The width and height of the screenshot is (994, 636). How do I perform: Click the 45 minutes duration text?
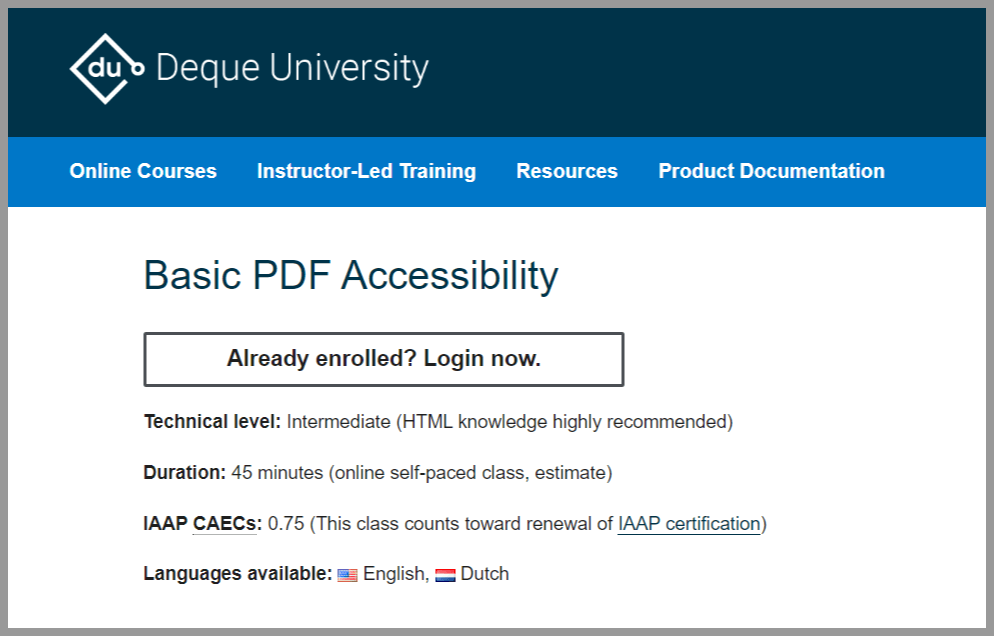coord(277,473)
